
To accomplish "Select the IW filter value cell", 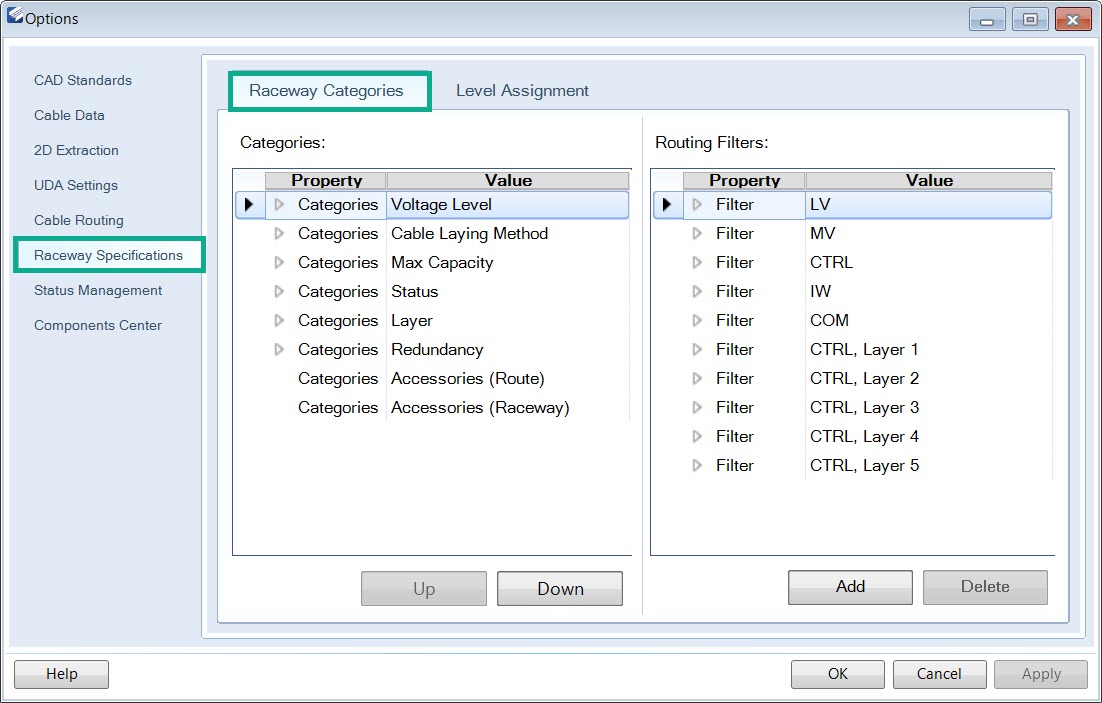I will point(928,291).
